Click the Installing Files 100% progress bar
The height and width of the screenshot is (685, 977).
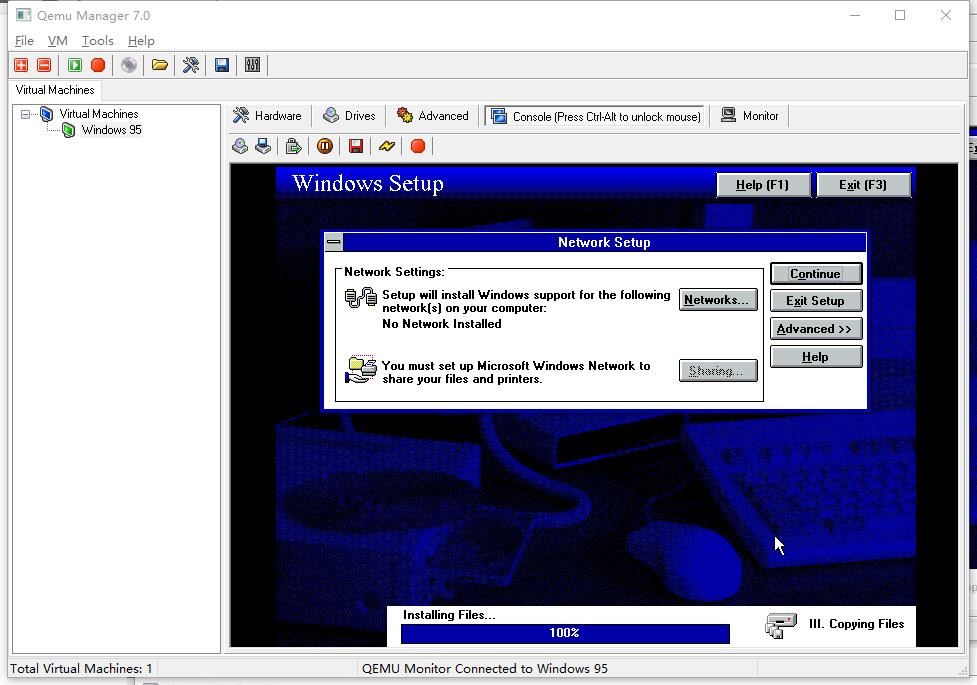pos(565,633)
